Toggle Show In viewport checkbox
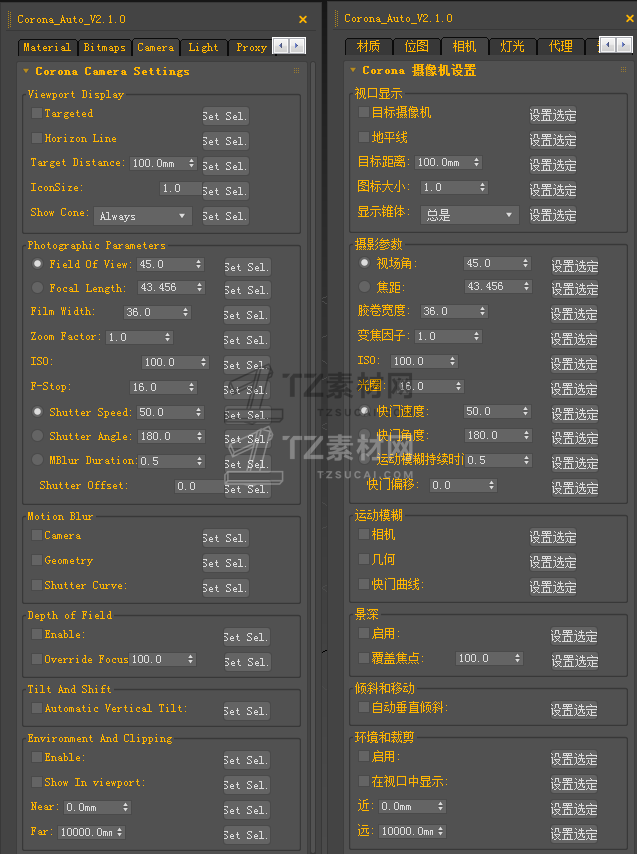 pos(37,782)
